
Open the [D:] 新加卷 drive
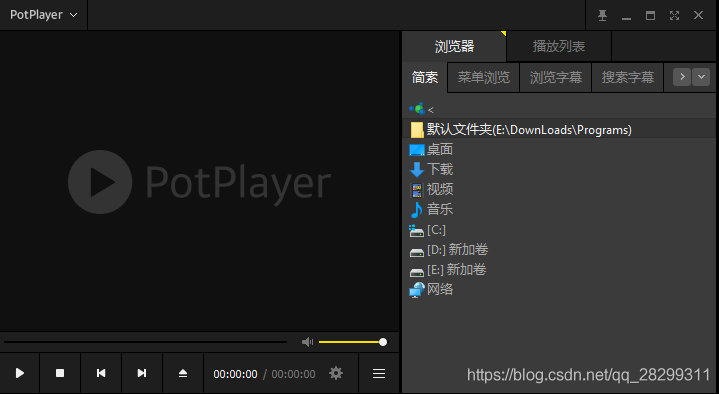[457, 250]
